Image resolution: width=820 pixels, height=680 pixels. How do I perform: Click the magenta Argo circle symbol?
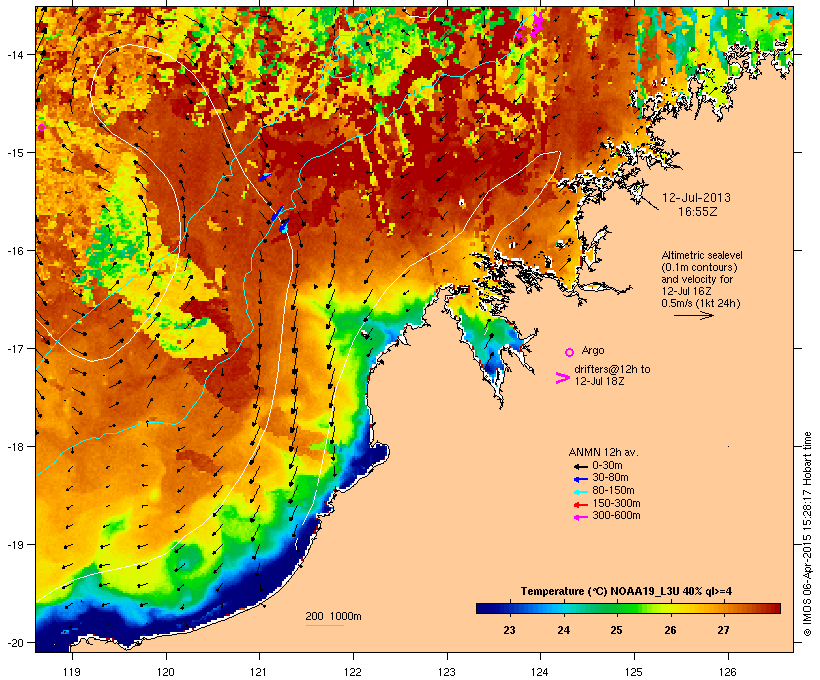570,352
